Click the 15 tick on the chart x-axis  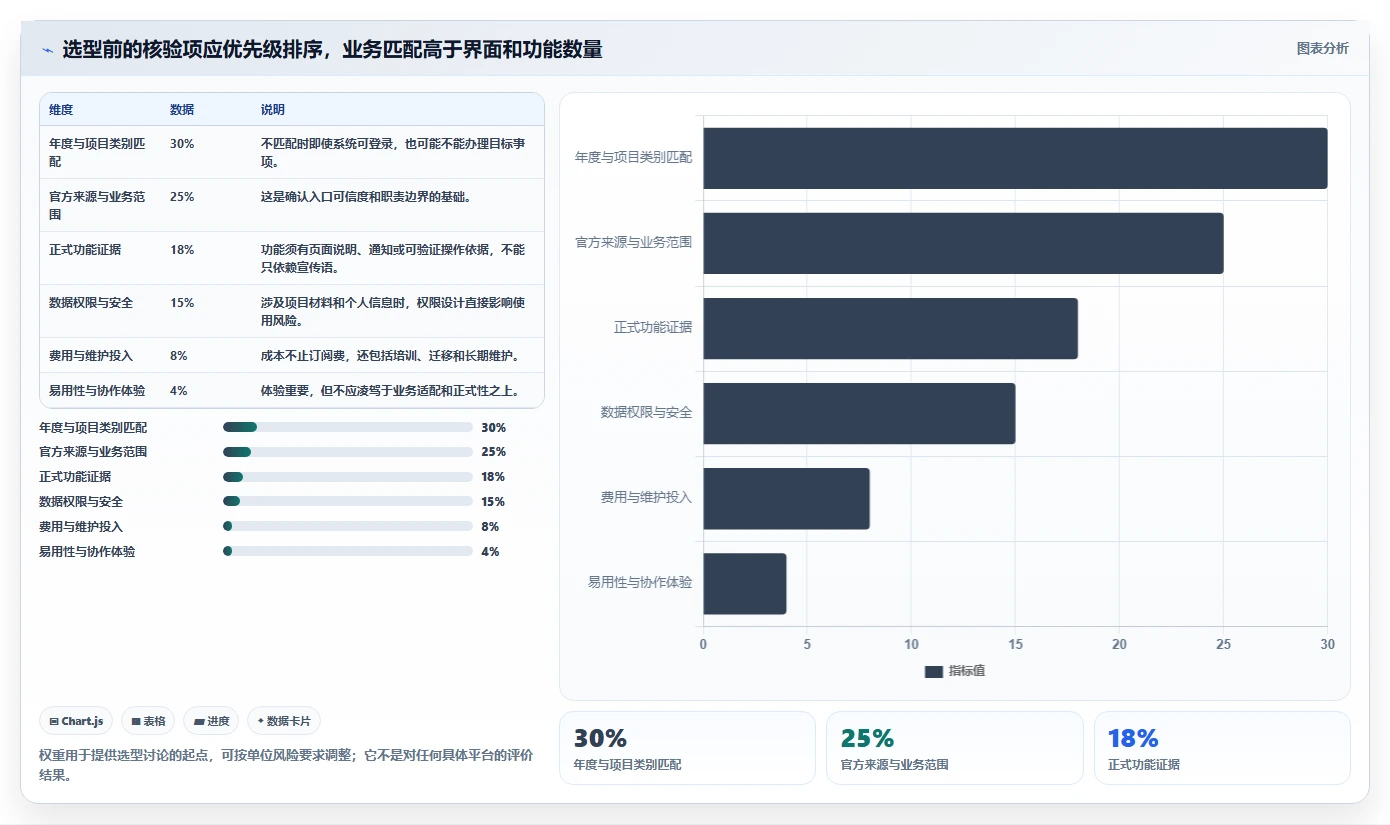click(x=1015, y=645)
